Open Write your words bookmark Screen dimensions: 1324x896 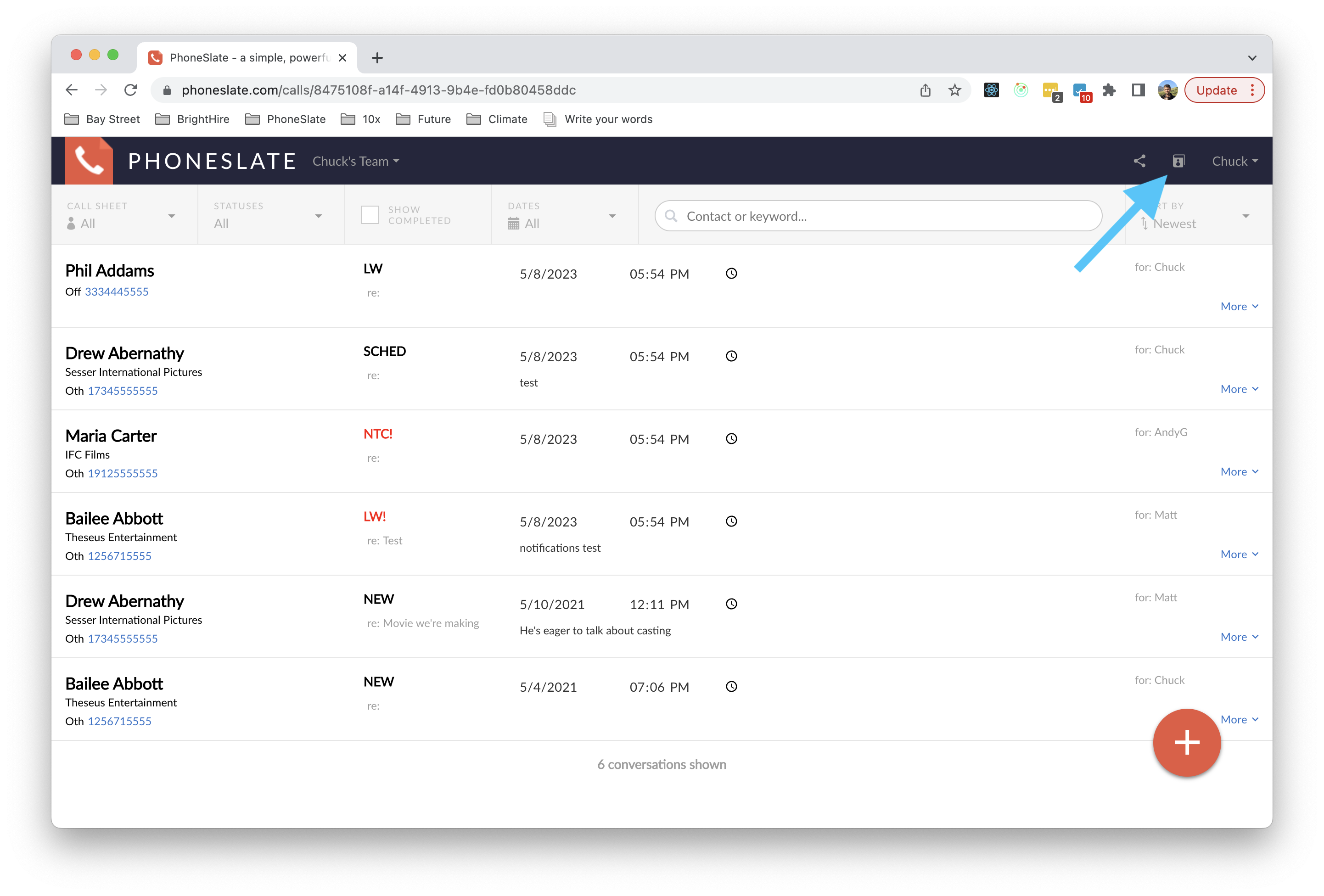(x=598, y=119)
